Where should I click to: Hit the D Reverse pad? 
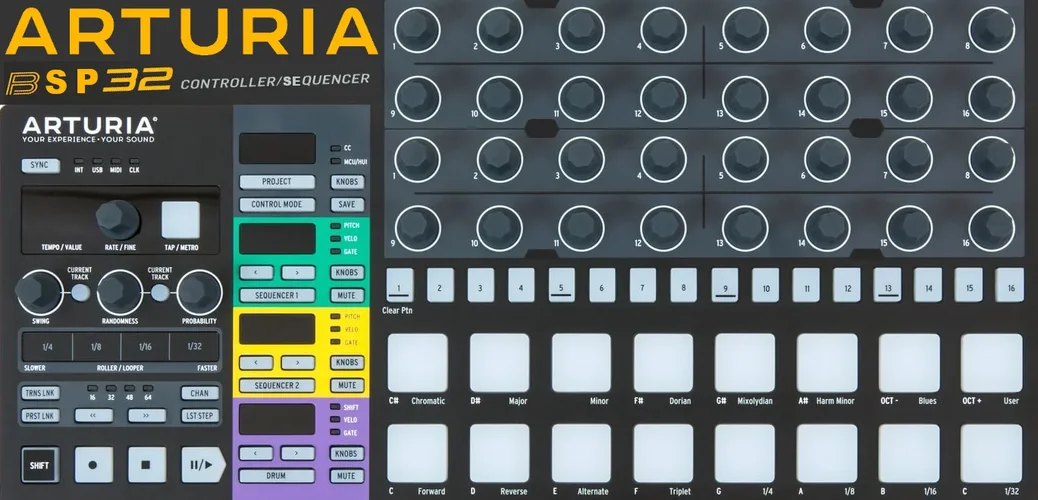(500, 454)
